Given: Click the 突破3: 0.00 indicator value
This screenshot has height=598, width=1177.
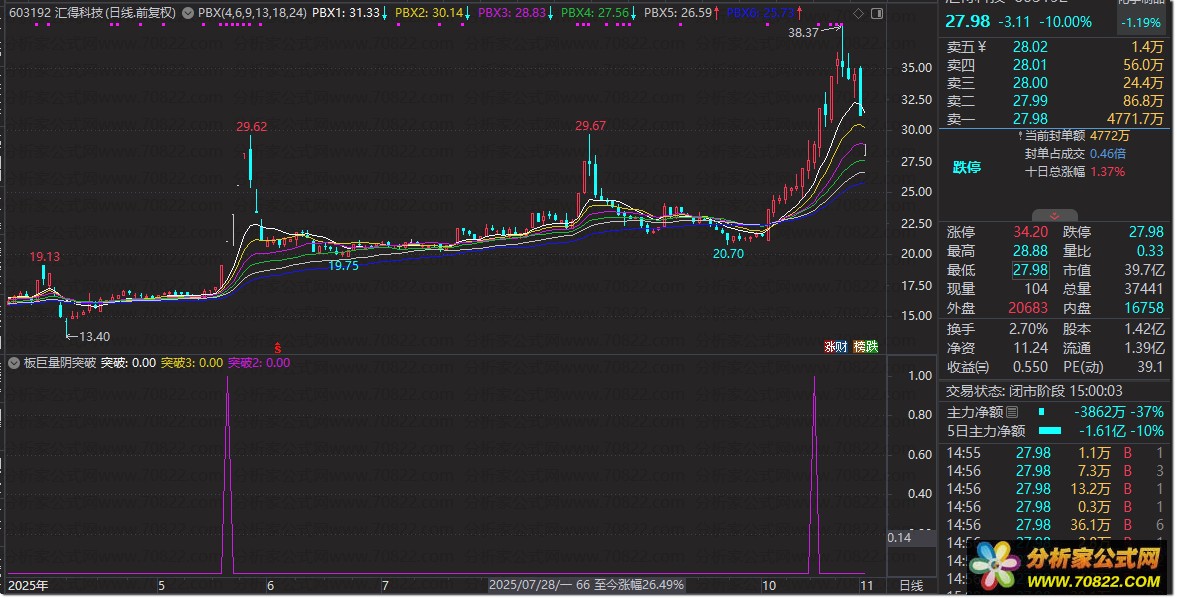Looking at the screenshot, I should coord(192,363).
